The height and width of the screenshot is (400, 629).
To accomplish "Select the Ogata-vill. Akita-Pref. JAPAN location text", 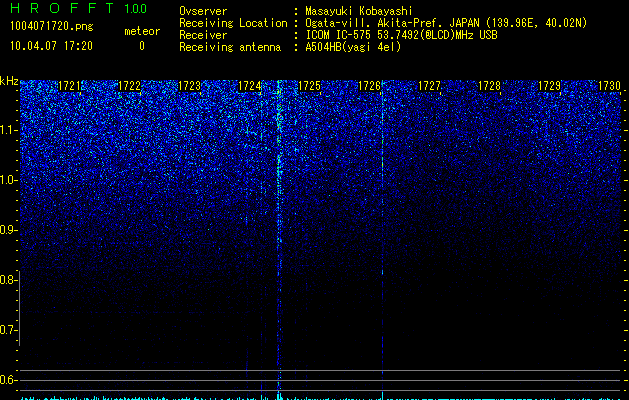I will [x=446, y=23].
